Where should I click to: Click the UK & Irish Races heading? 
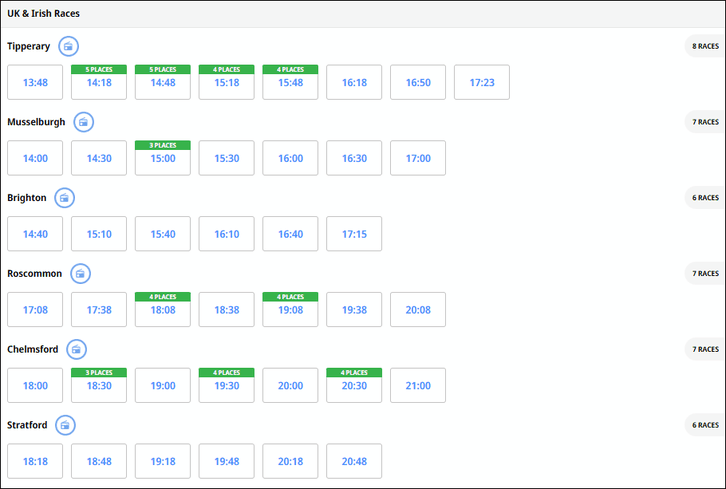pyautogui.click(x=44, y=13)
